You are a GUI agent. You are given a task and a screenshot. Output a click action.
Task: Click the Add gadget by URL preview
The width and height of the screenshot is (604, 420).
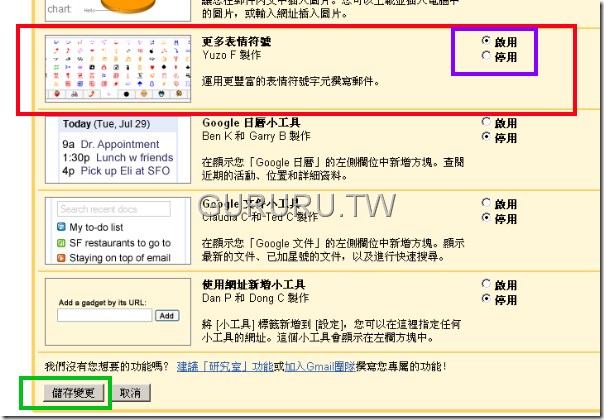[118, 312]
